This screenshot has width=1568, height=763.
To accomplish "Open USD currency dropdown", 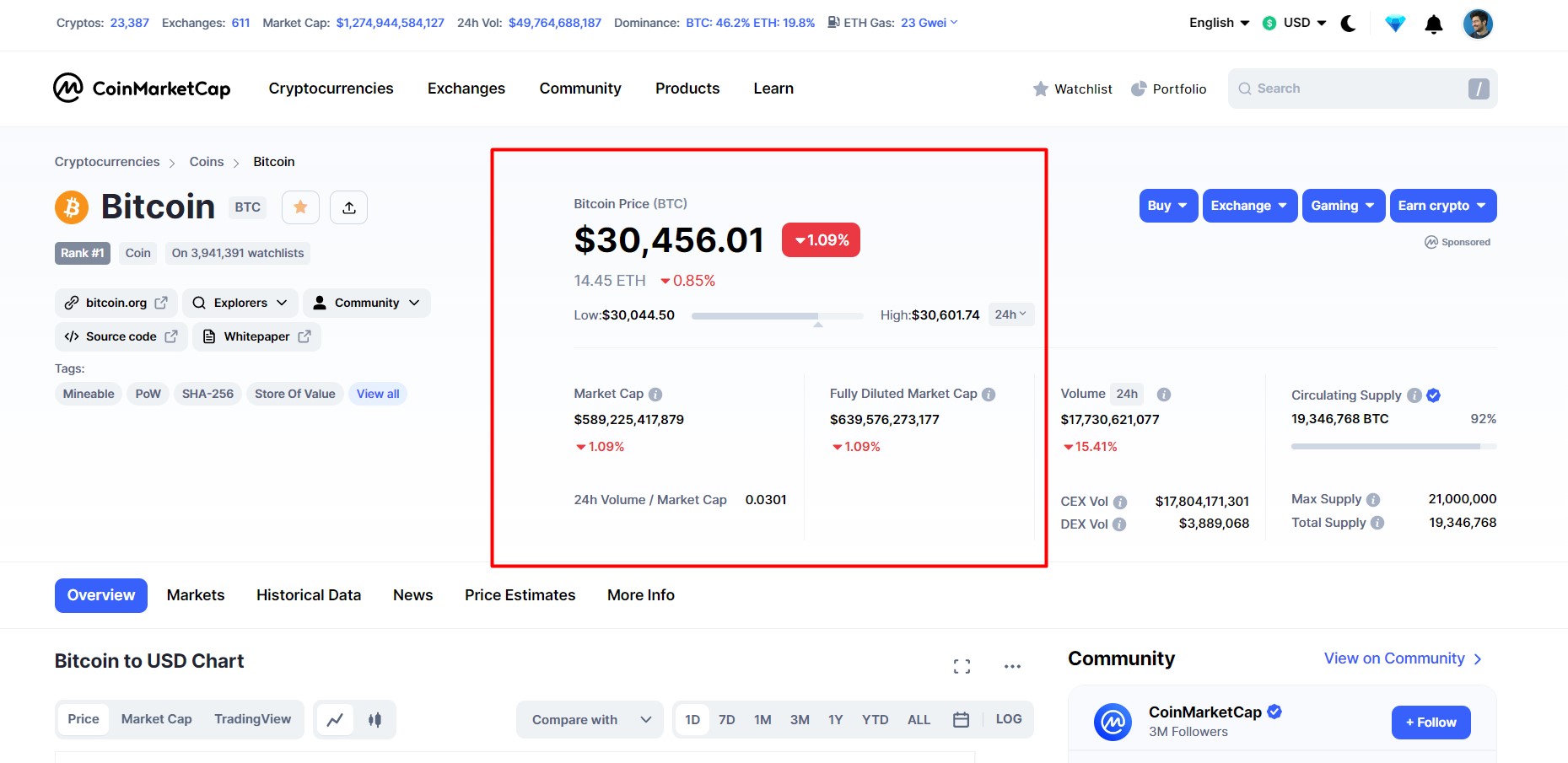I will click(1295, 23).
